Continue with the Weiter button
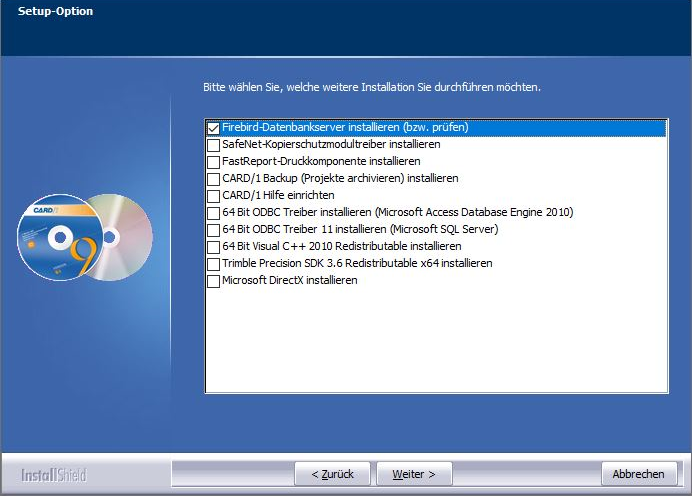 pyautogui.click(x=414, y=474)
